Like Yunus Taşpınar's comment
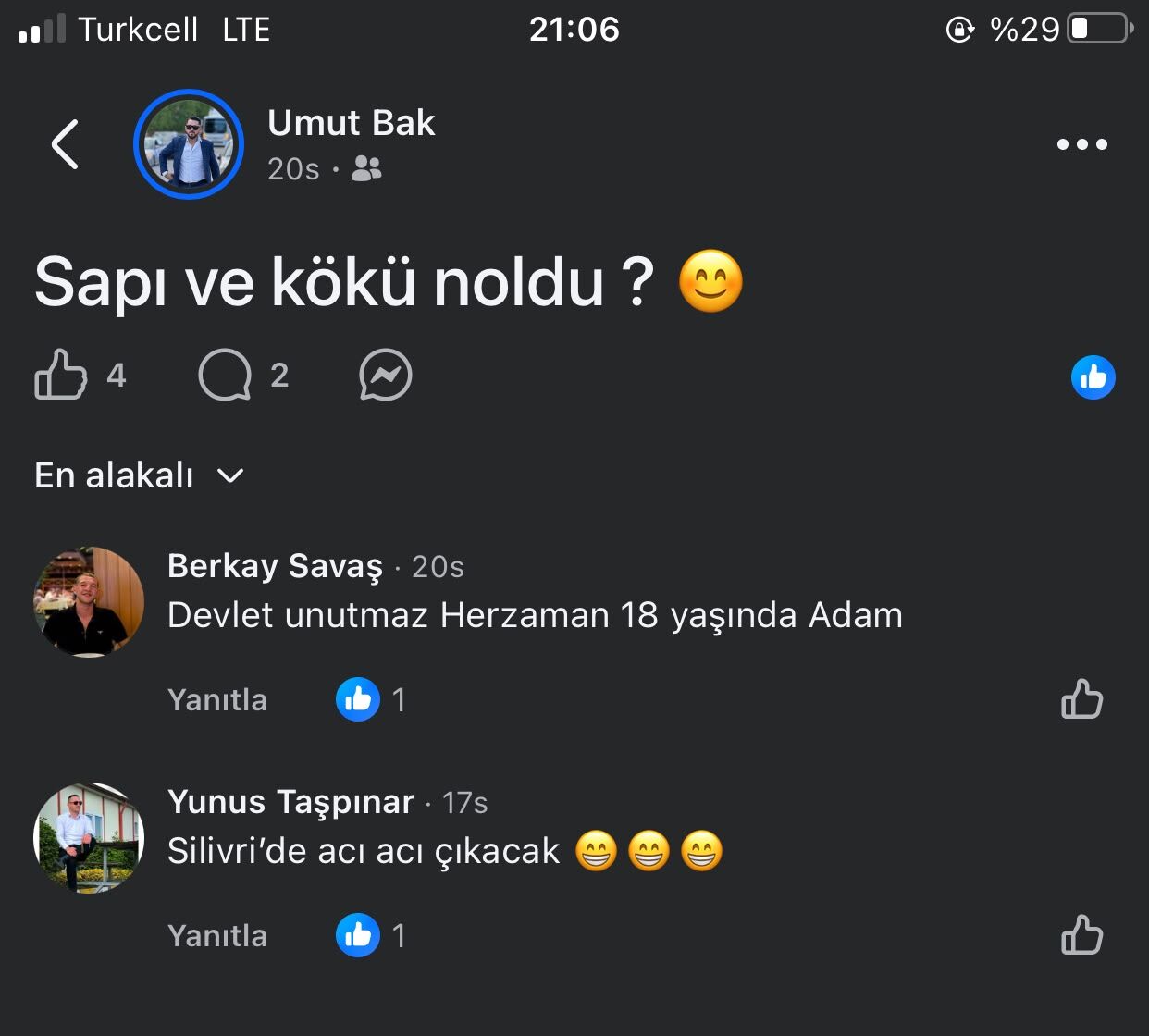1149x1036 pixels. (1081, 935)
